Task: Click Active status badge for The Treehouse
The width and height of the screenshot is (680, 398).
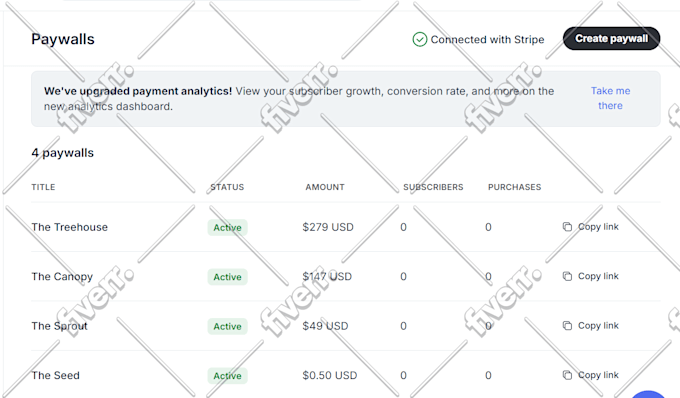Action: point(227,228)
